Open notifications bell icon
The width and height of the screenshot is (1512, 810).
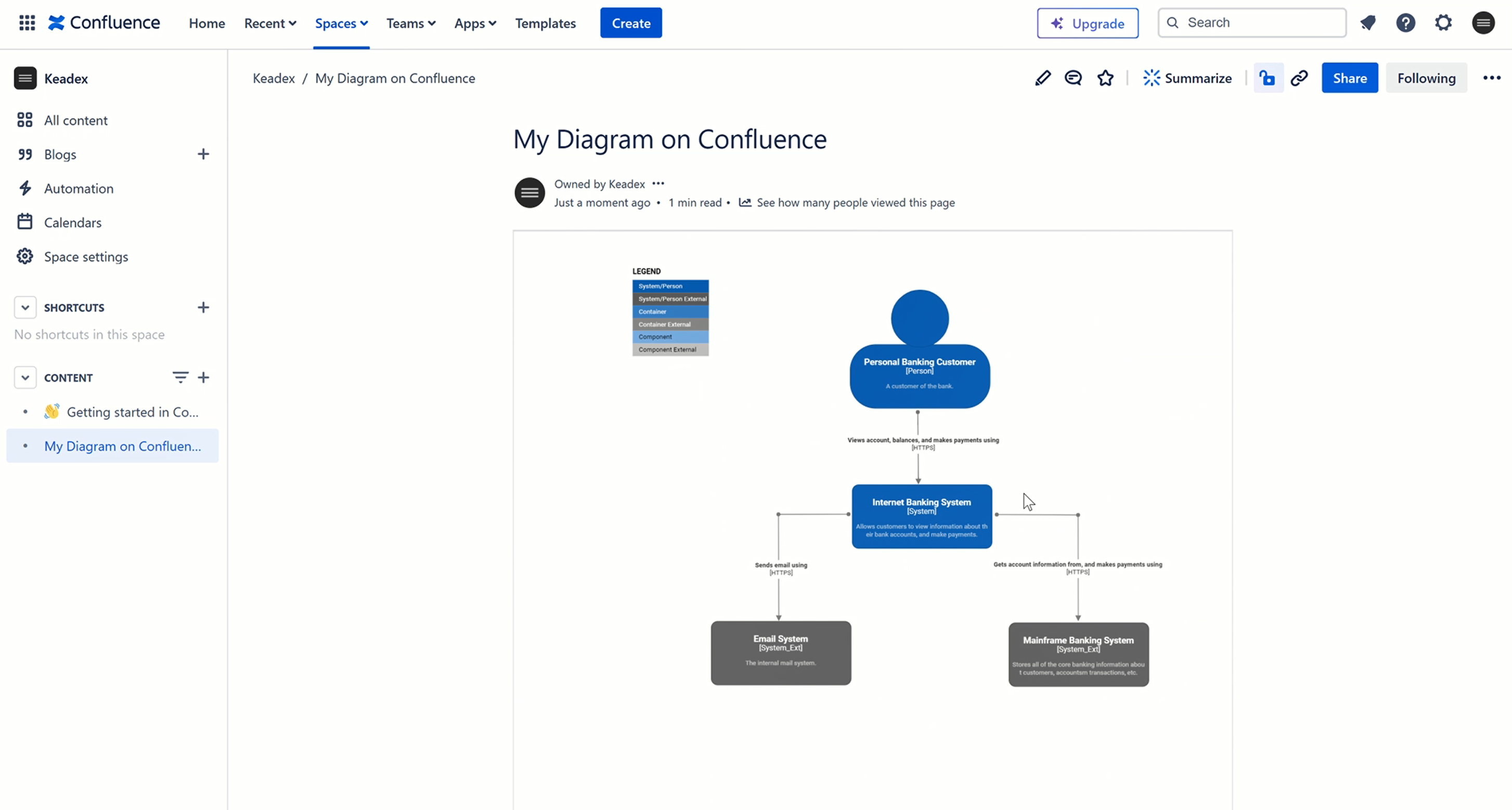[1368, 23]
